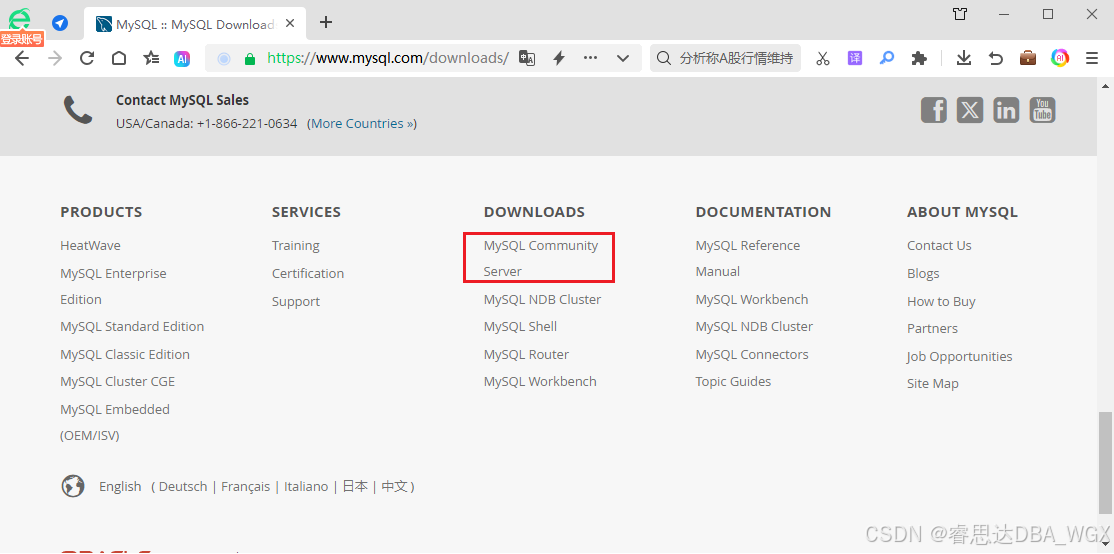This screenshot has width=1114, height=554.
Task: Click the lightning speed mode icon
Action: (559, 58)
